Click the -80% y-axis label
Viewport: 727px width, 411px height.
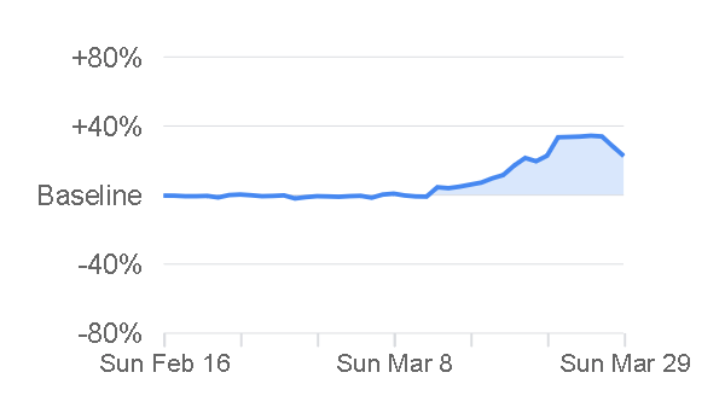pyautogui.click(x=110, y=334)
